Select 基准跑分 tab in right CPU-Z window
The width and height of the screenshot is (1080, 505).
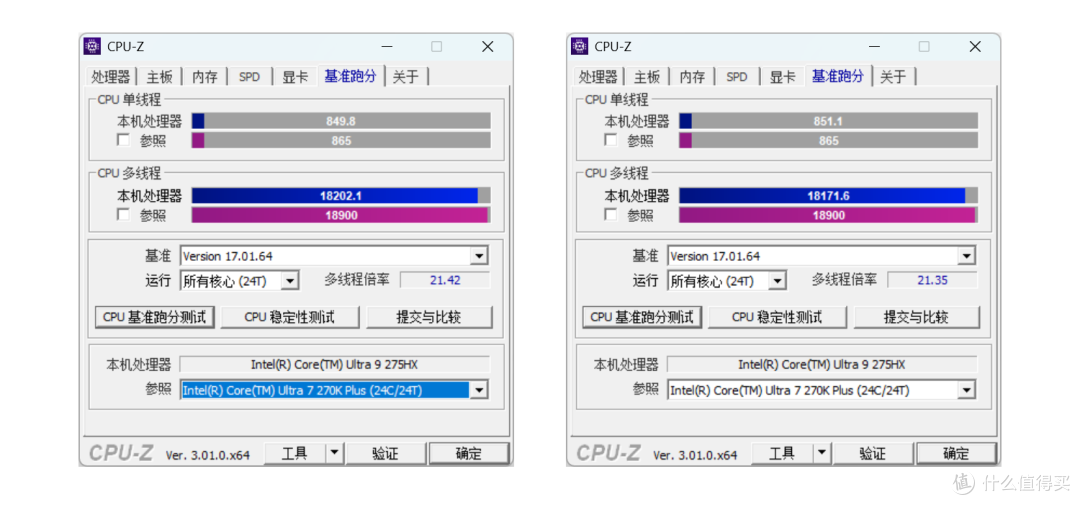pyautogui.click(x=838, y=76)
